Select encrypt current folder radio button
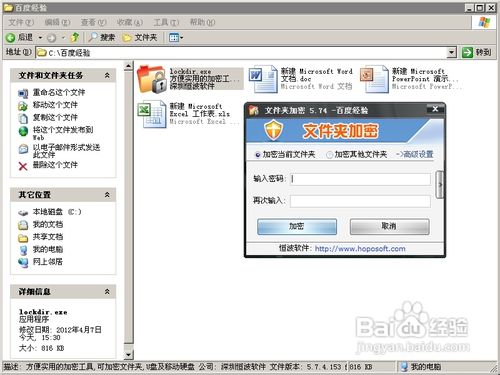The width and height of the screenshot is (500, 375). click(x=257, y=155)
